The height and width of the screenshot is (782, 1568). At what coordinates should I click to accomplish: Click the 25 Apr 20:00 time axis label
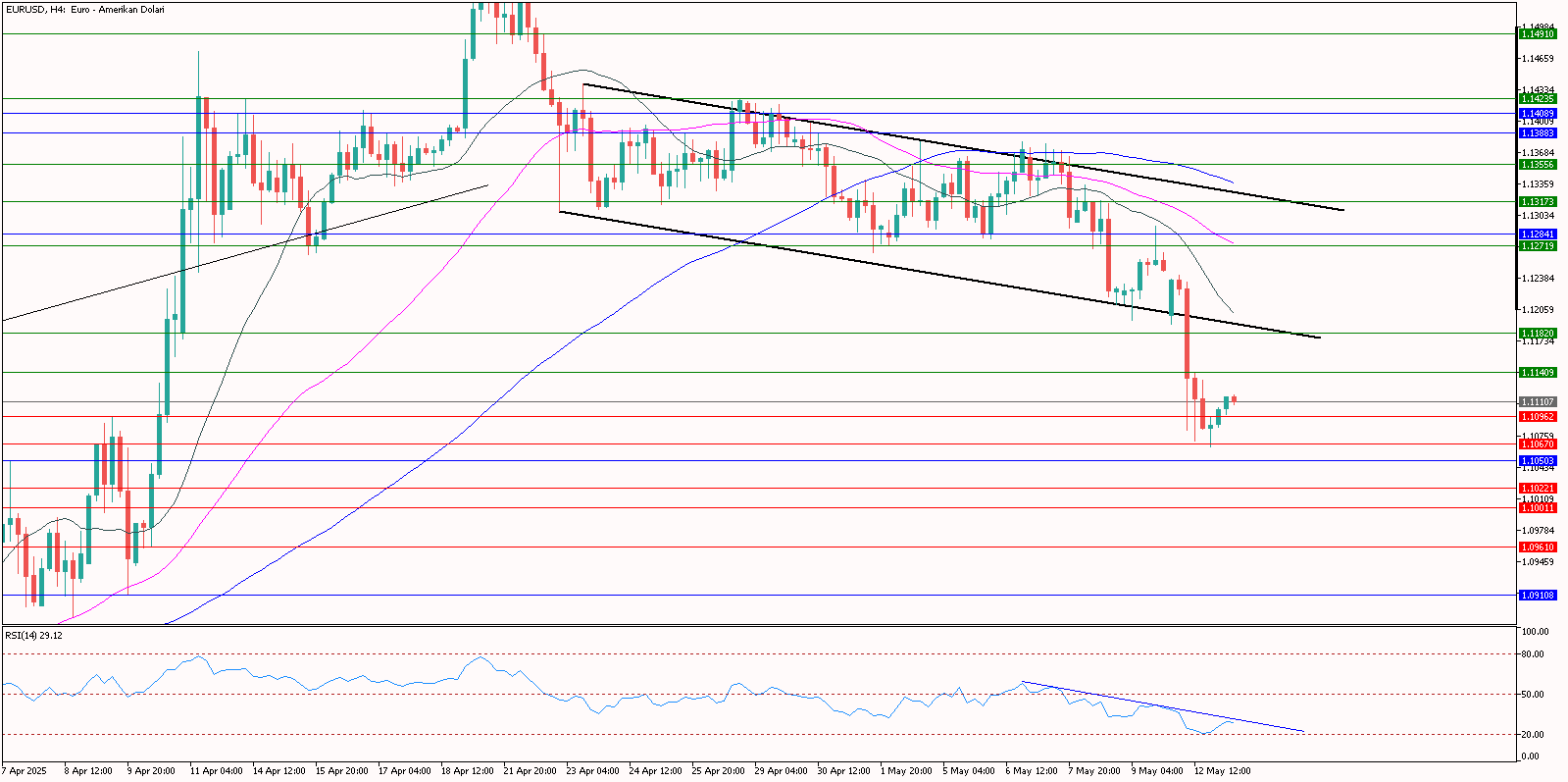tap(718, 771)
